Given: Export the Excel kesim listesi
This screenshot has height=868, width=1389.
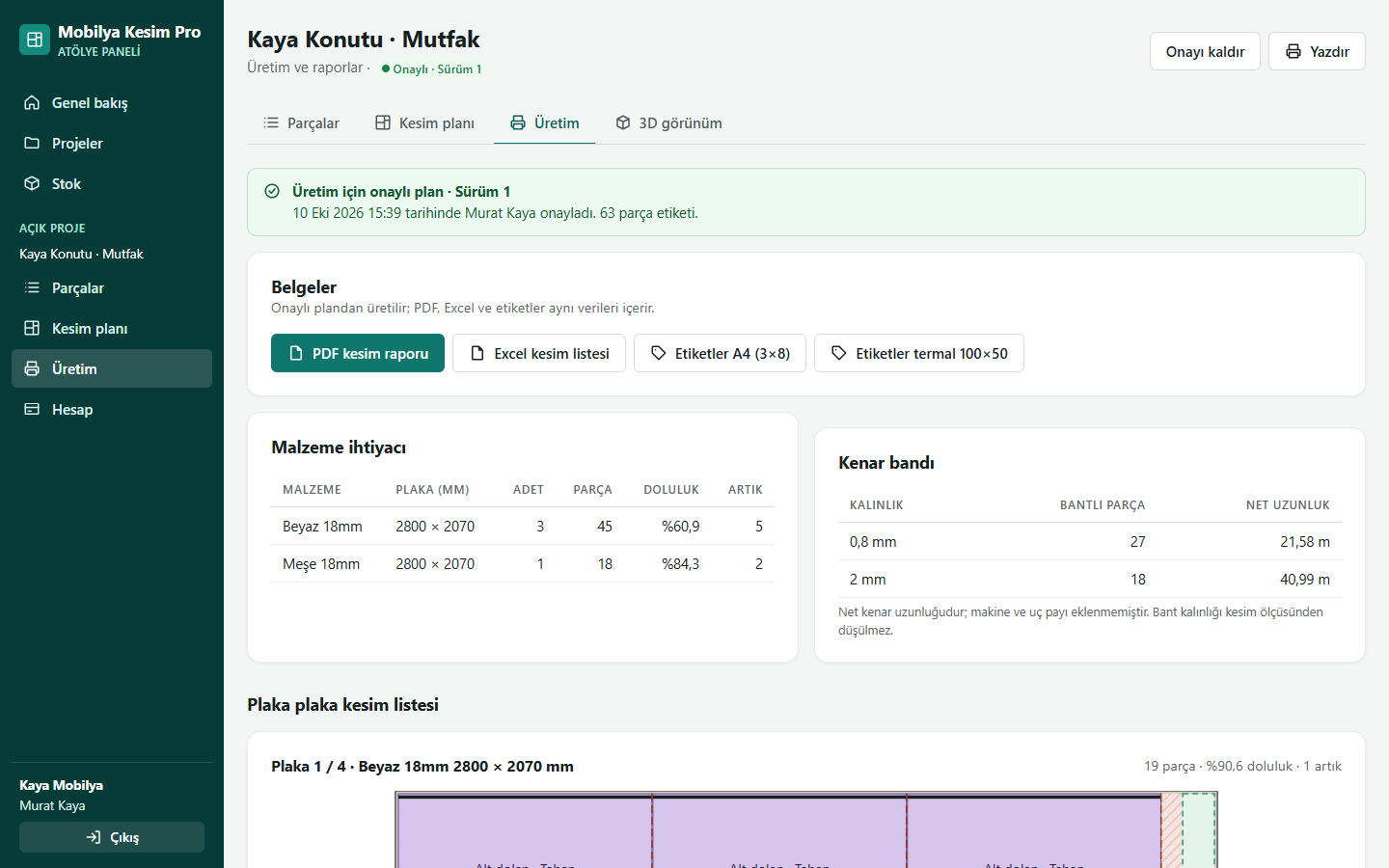Looking at the screenshot, I should click(539, 353).
